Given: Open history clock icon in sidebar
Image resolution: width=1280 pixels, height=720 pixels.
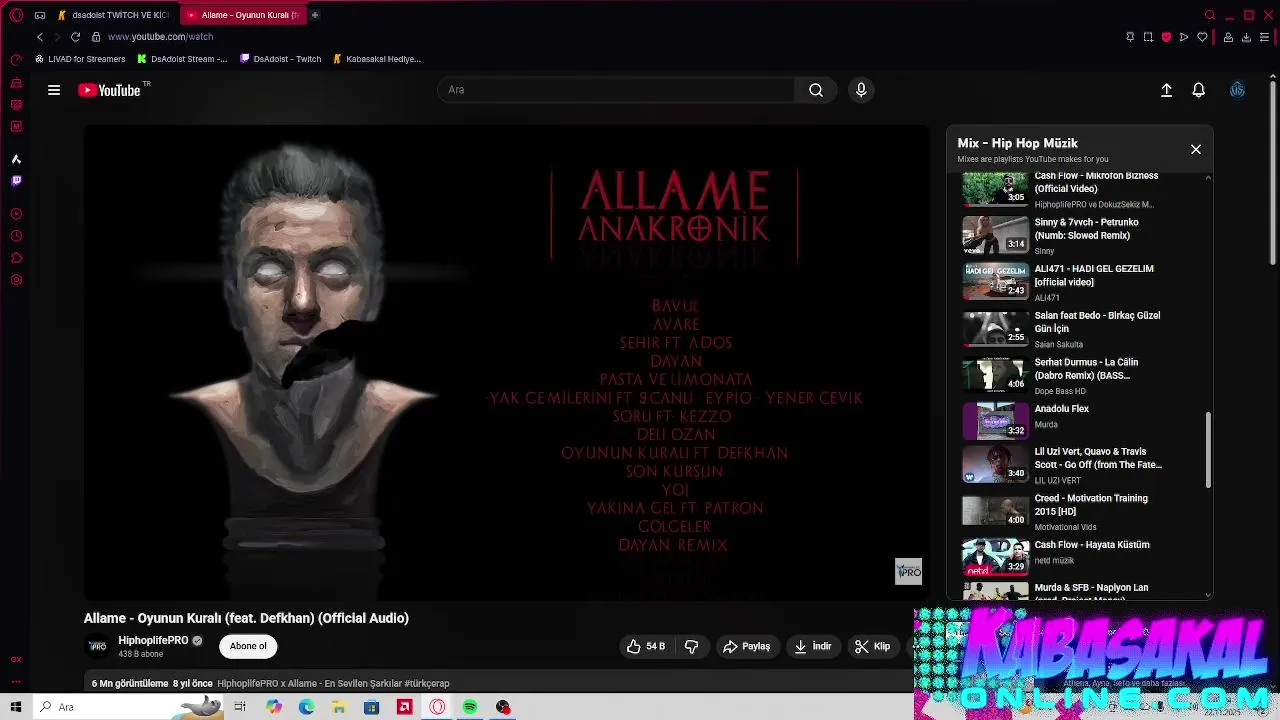Looking at the screenshot, I should click(x=16, y=236).
